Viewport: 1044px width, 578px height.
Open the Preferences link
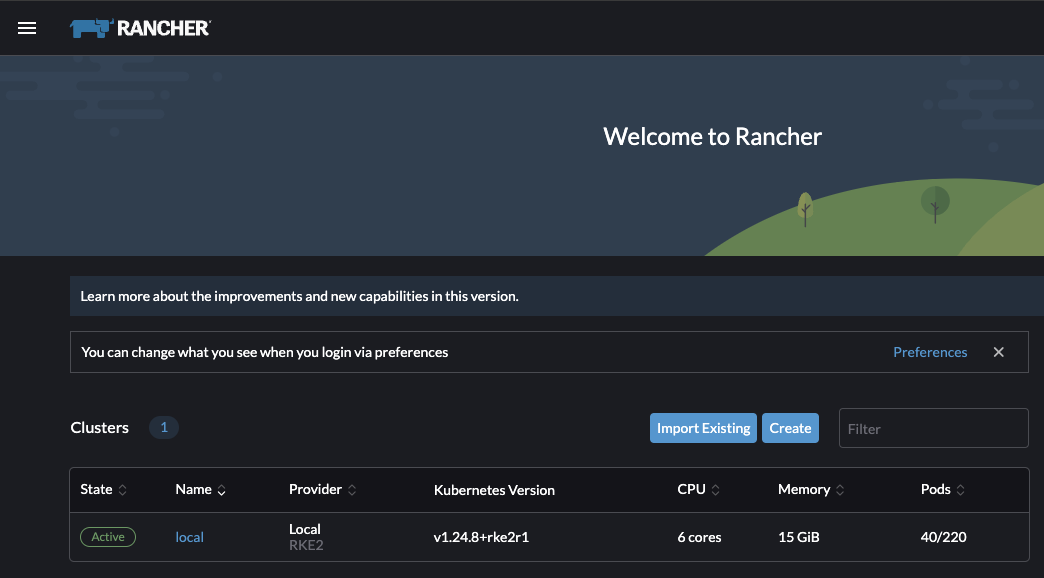pos(929,352)
